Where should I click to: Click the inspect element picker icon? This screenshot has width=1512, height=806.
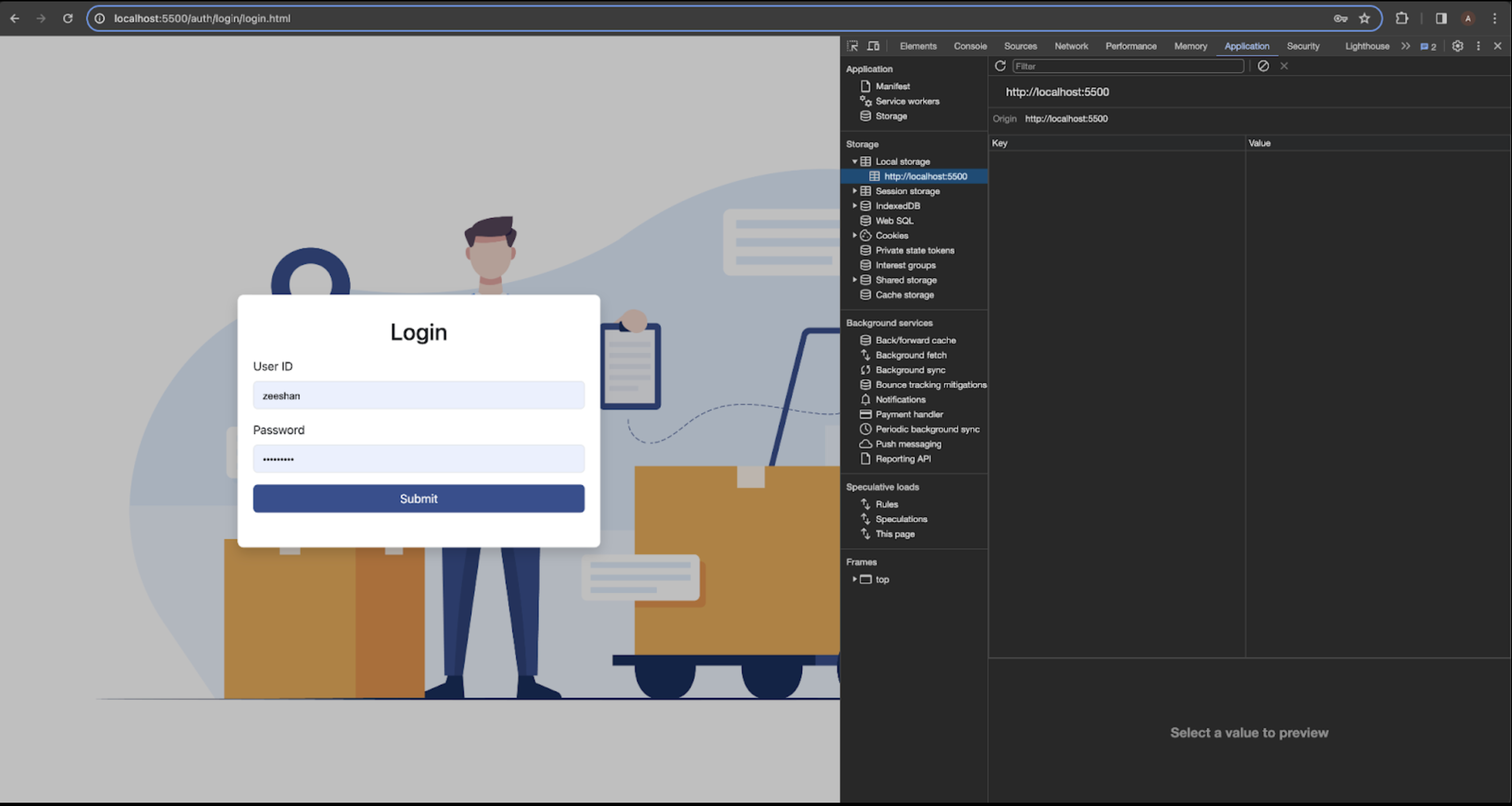pyautogui.click(x=852, y=46)
